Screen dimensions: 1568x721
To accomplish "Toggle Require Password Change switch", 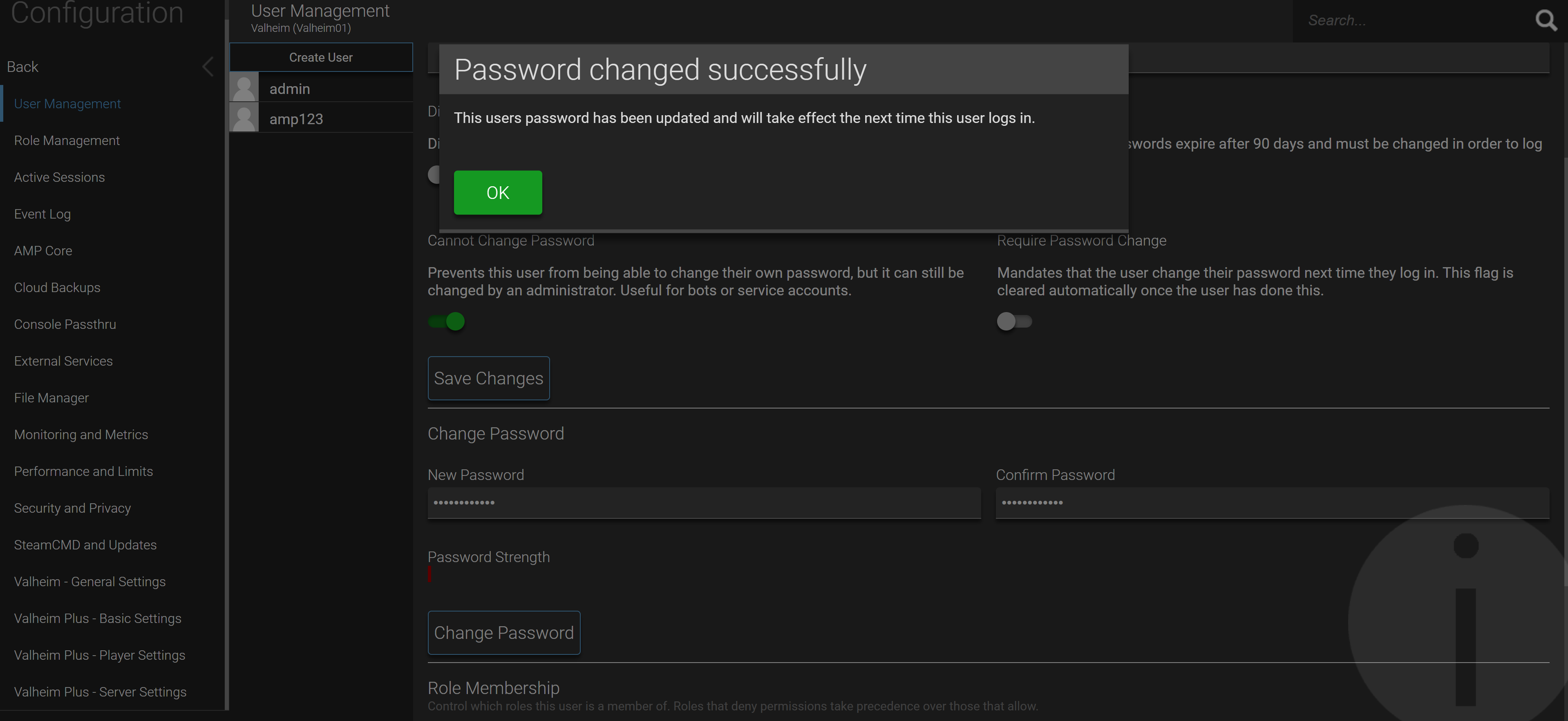I will [x=1014, y=321].
